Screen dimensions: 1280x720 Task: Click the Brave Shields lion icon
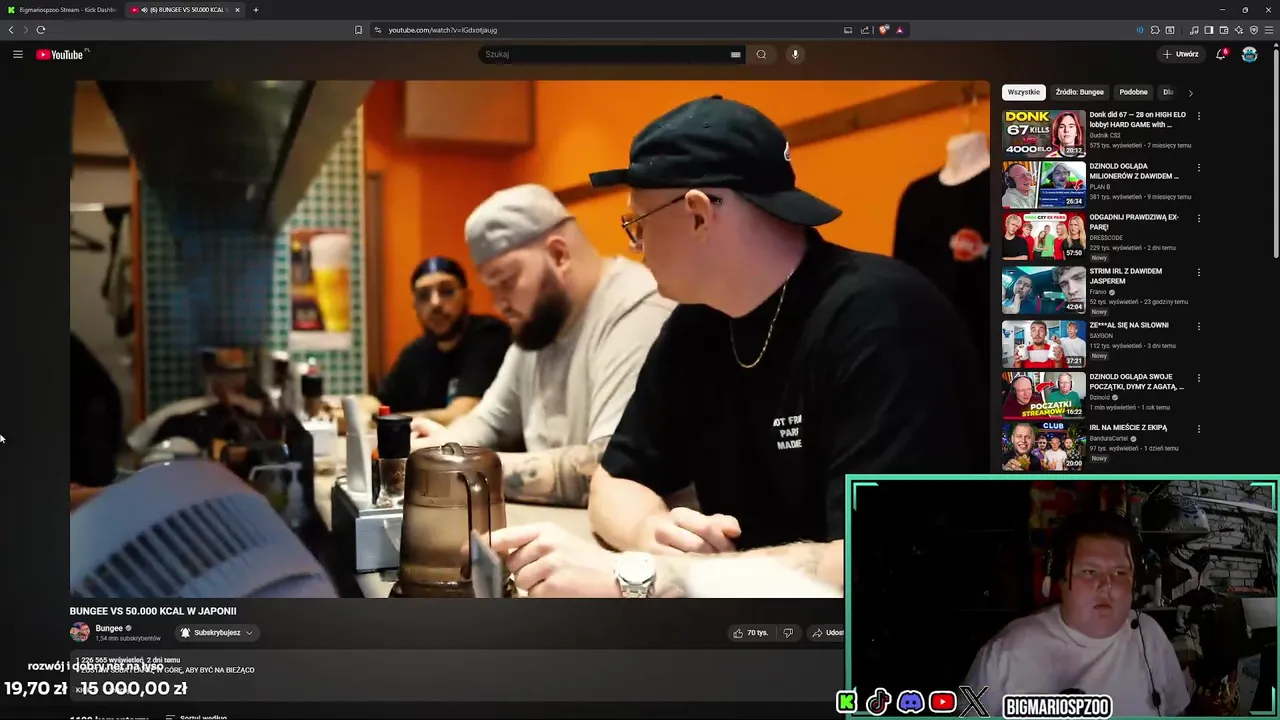884,30
